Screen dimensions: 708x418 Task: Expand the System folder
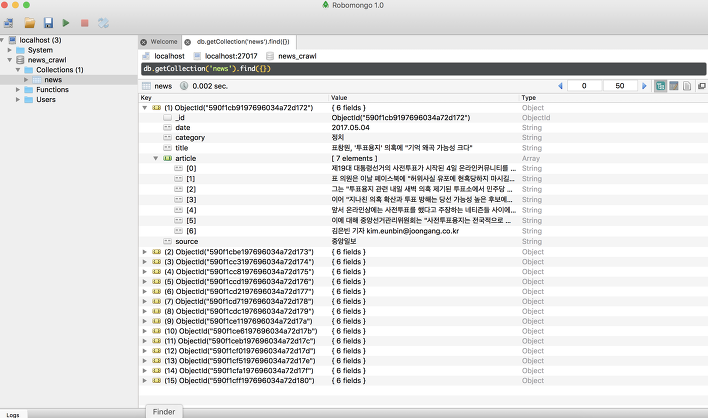coord(10,50)
